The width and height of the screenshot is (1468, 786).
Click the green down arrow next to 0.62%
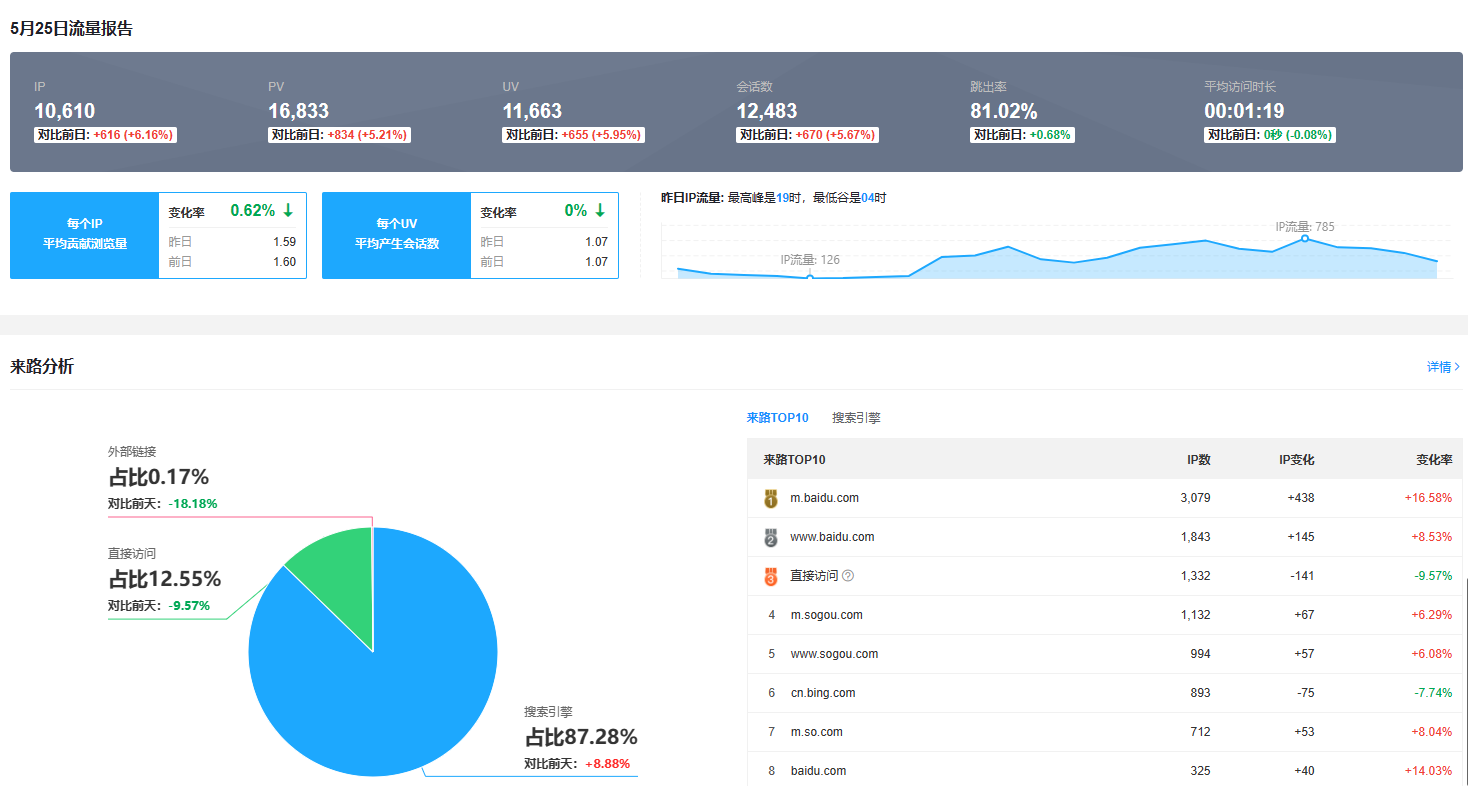(288, 211)
